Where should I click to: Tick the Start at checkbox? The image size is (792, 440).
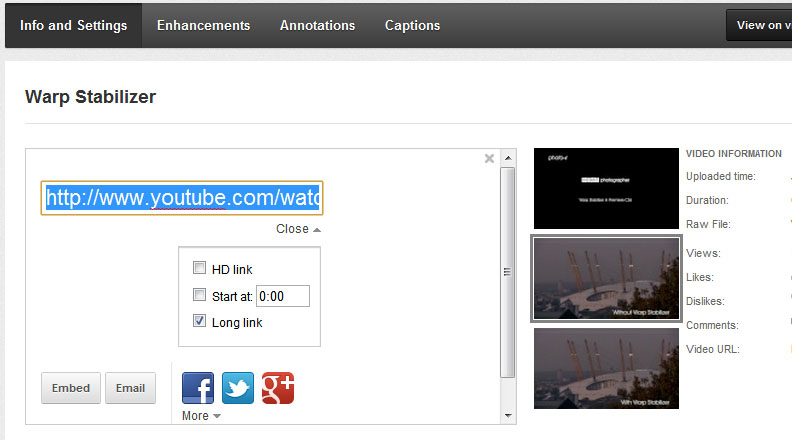[x=200, y=295]
